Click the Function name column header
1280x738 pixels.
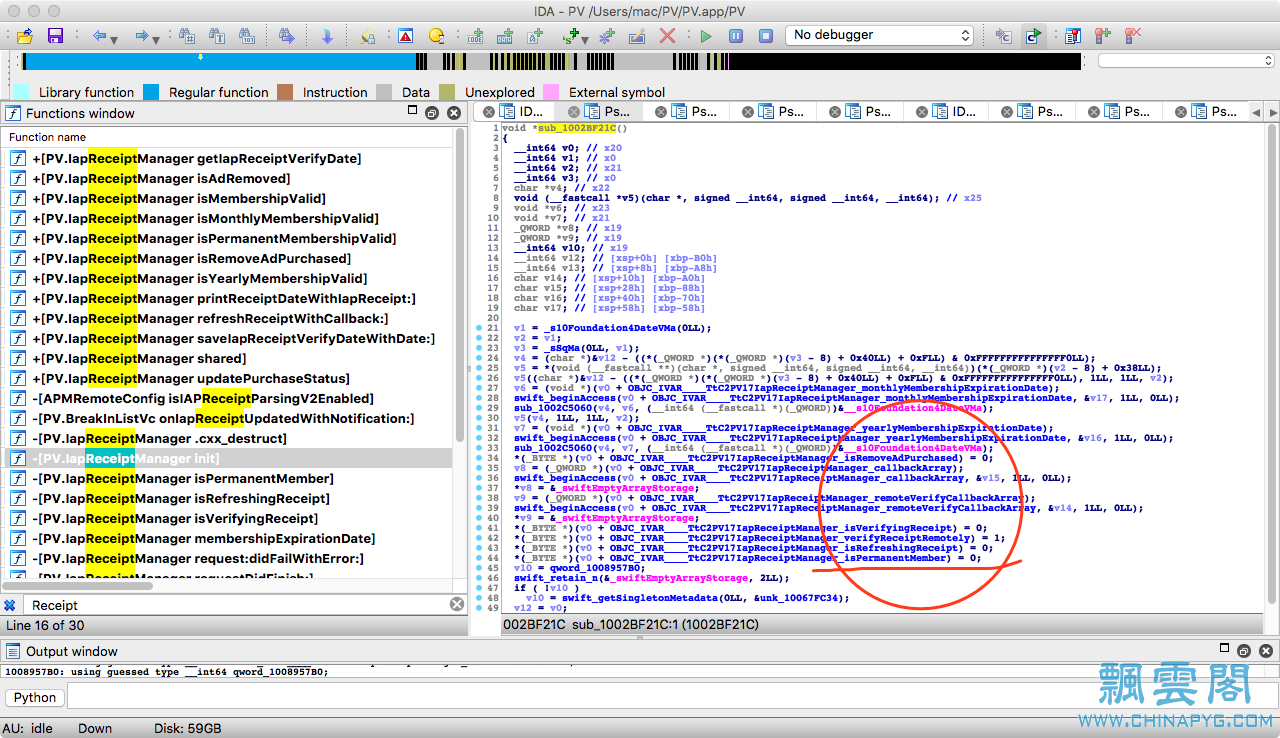click(228, 137)
